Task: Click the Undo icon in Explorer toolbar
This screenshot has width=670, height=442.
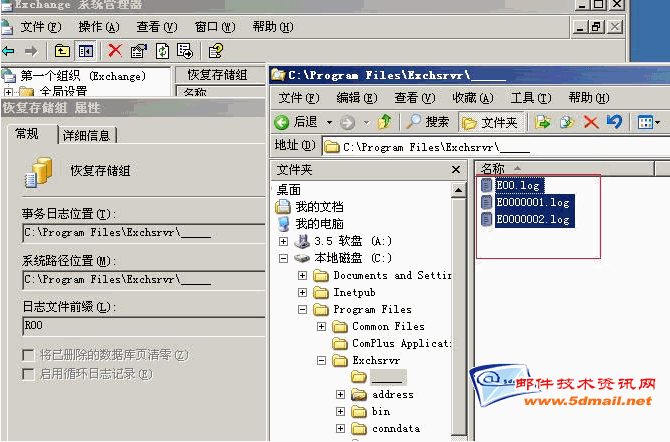Action: (x=614, y=122)
